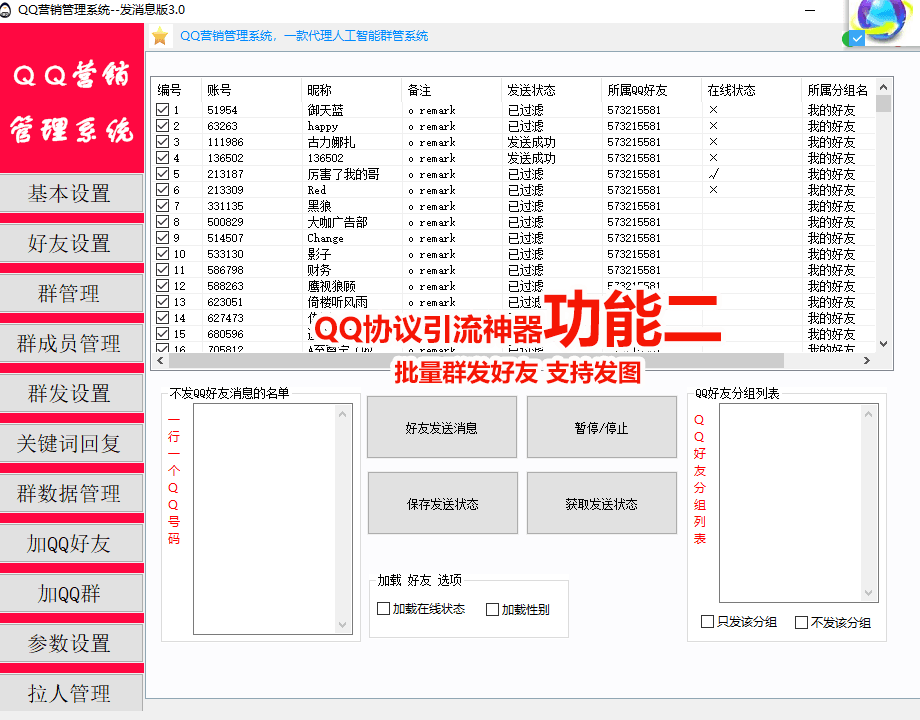Screen dimensions: 920x720
Task: Sort by the 在线状态 column header
Action: pos(751,90)
